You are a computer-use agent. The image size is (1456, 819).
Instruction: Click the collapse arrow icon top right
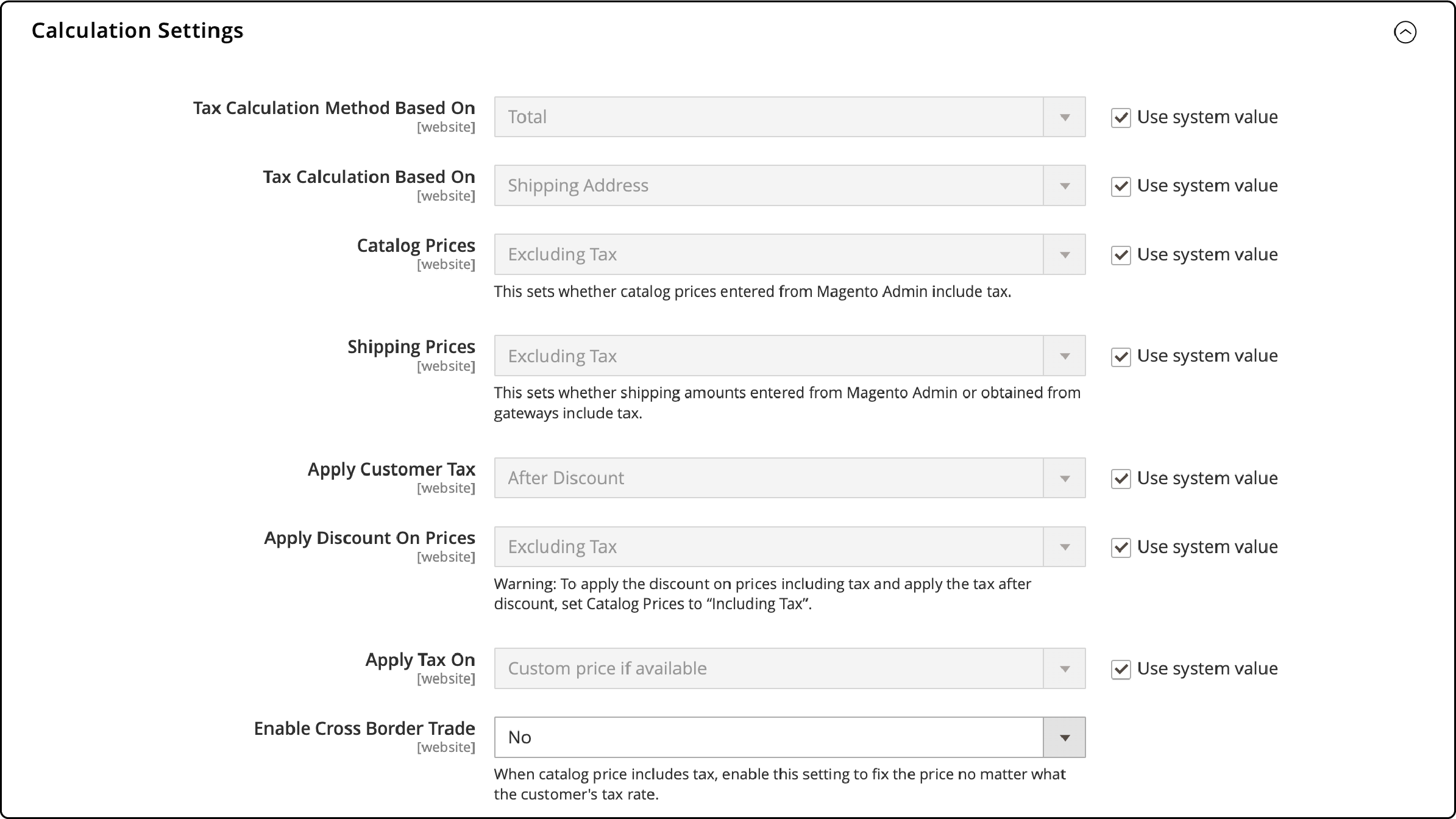point(1405,32)
